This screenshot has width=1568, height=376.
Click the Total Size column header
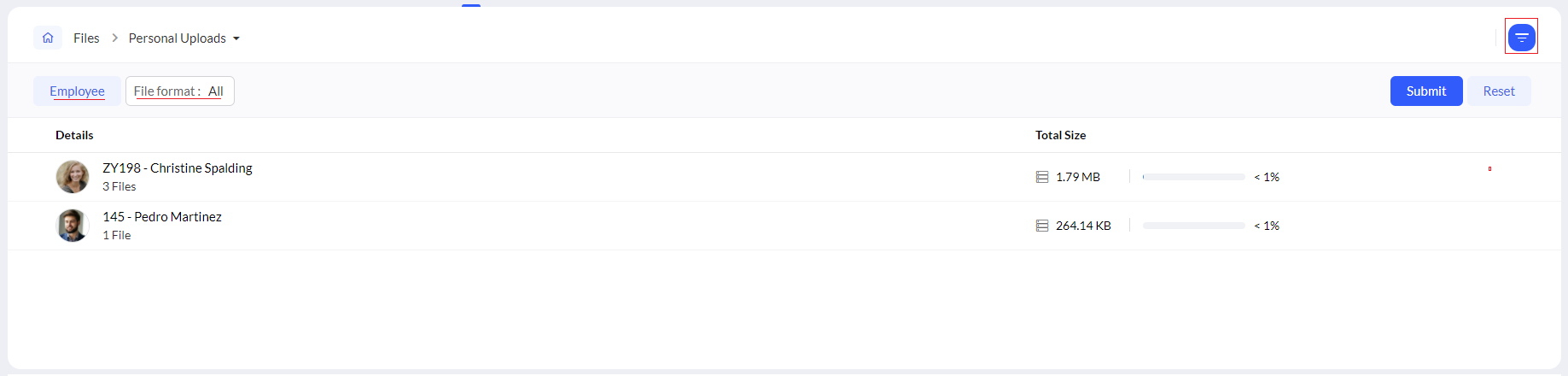(x=1060, y=135)
